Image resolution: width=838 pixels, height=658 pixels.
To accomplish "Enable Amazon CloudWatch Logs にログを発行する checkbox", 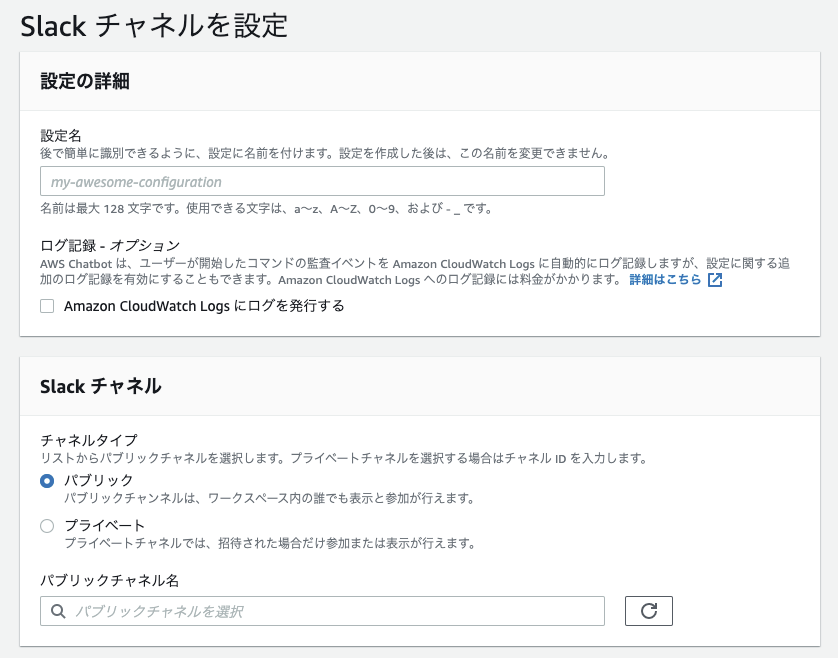I will coord(47,306).
